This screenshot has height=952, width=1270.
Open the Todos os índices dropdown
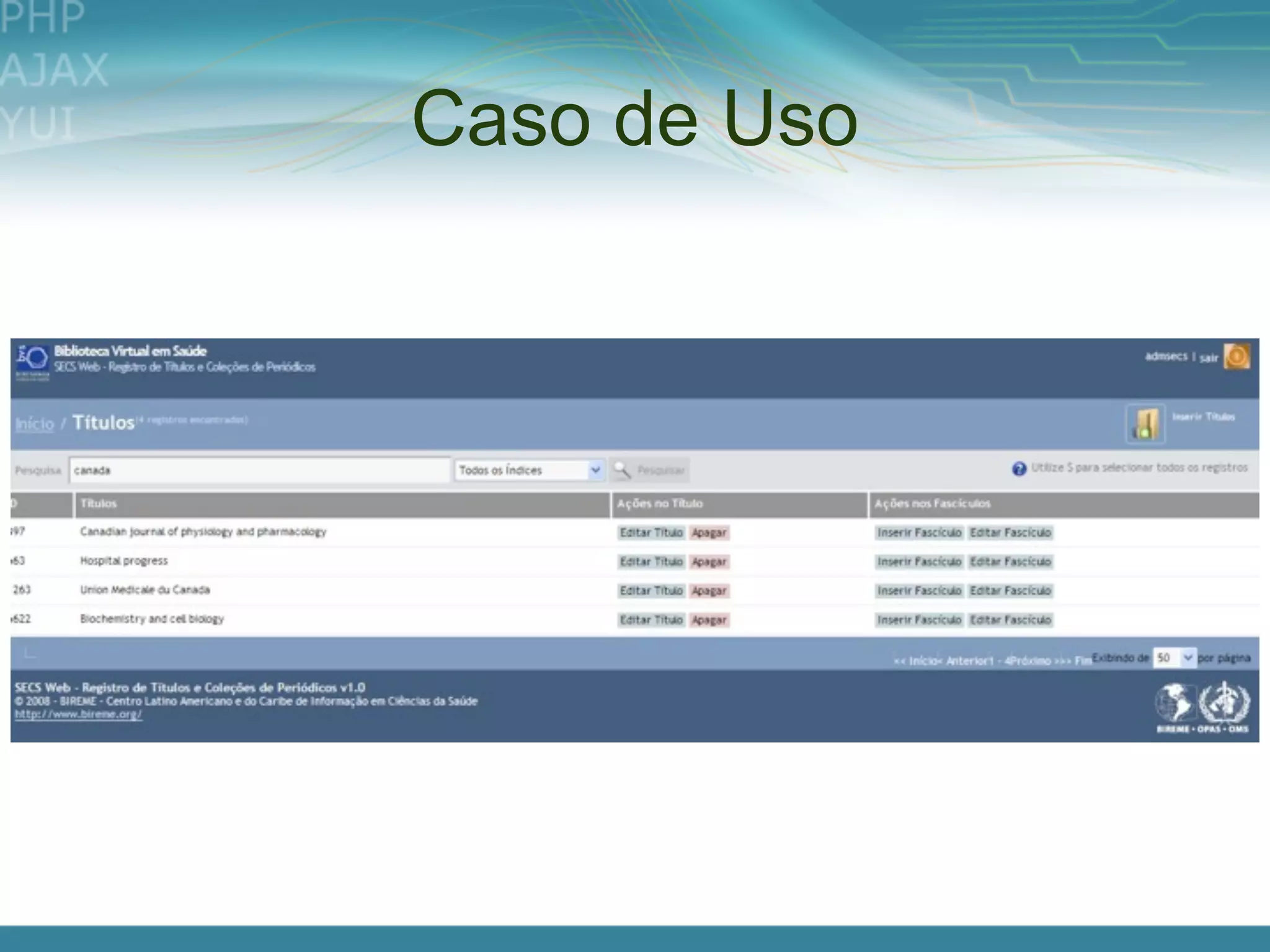[x=529, y=470]
